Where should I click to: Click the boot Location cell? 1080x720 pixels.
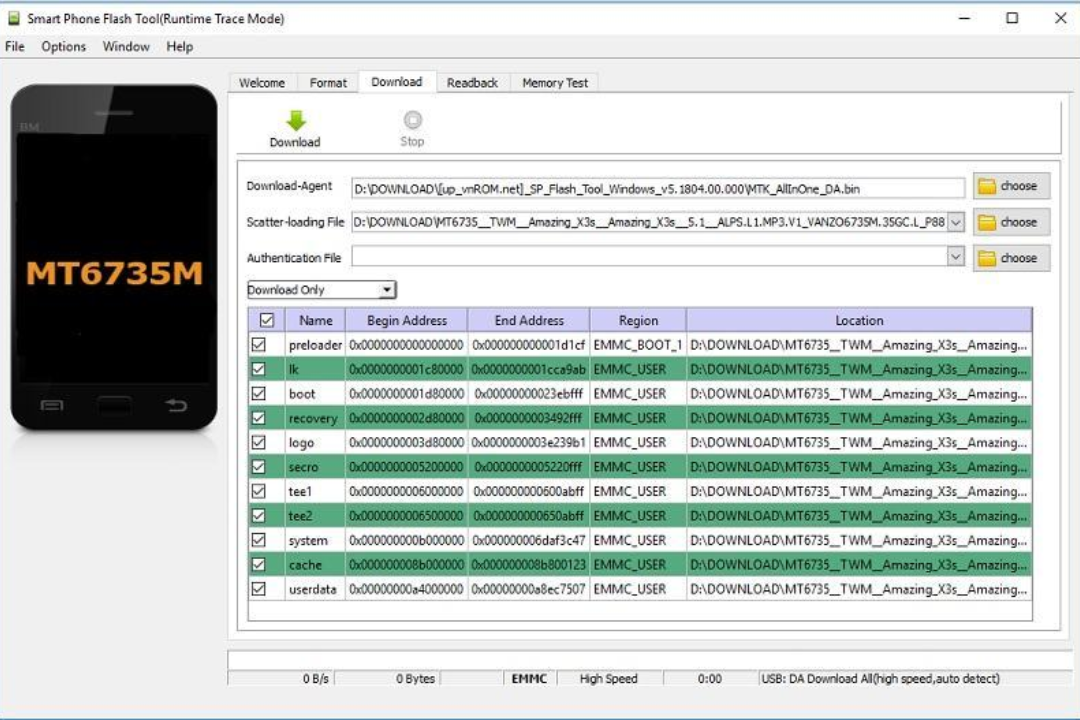(859, 393)
